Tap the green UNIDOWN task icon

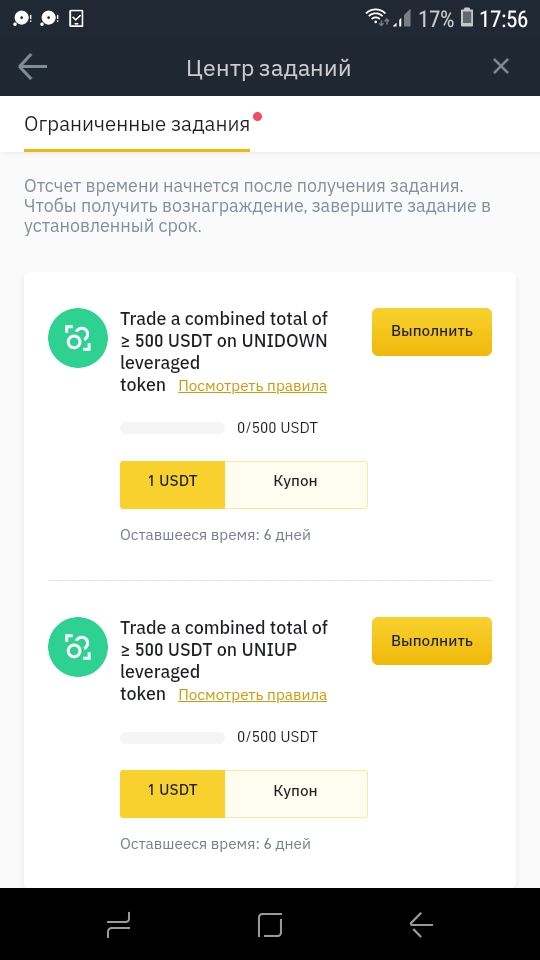click(78, 338)
